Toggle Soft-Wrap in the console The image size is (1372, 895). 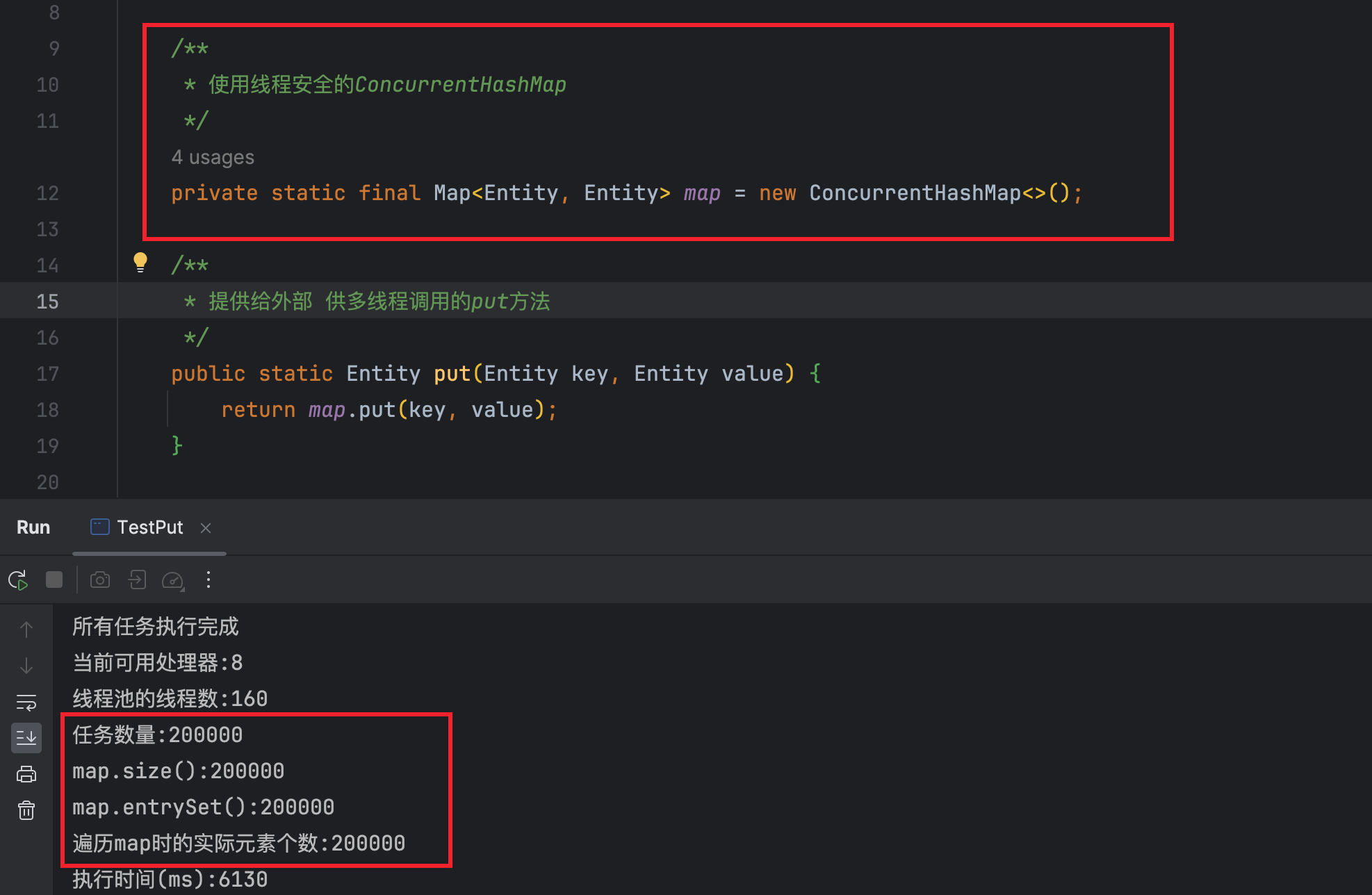(26, 703)
